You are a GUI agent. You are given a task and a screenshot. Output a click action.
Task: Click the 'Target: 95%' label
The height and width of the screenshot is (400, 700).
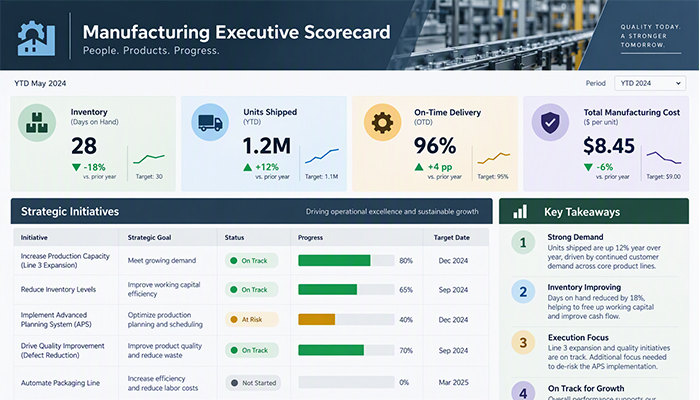pos(493,177)
